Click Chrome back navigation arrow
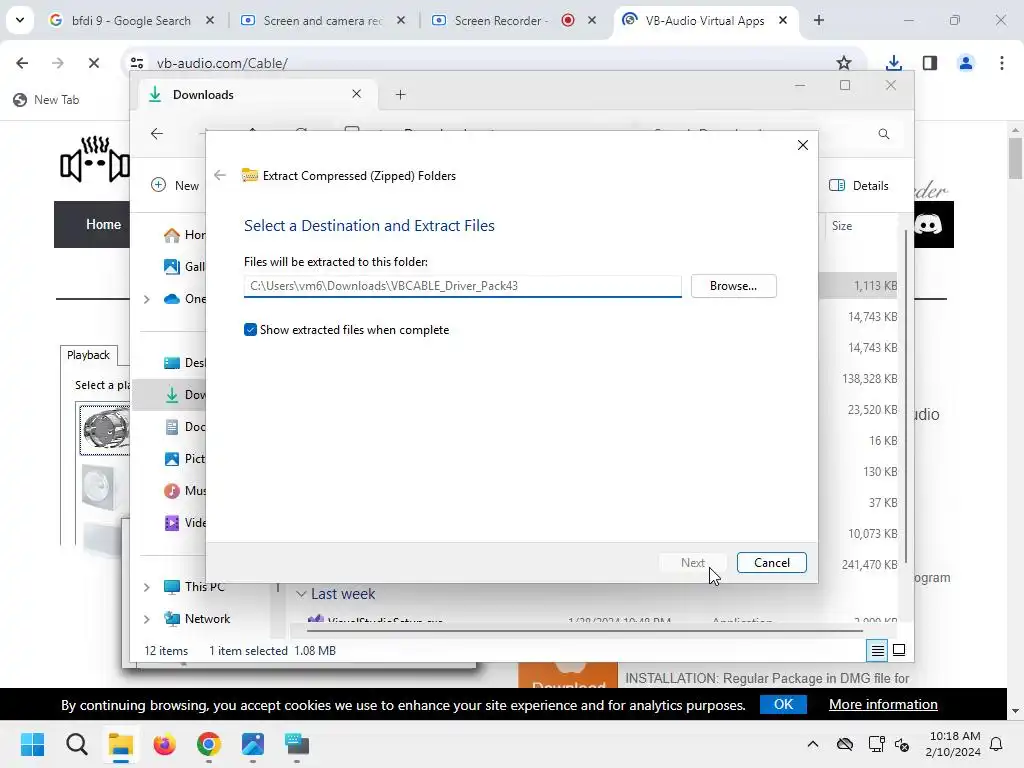The height and width of the screenshot is (768, 1024). point(22,63)
